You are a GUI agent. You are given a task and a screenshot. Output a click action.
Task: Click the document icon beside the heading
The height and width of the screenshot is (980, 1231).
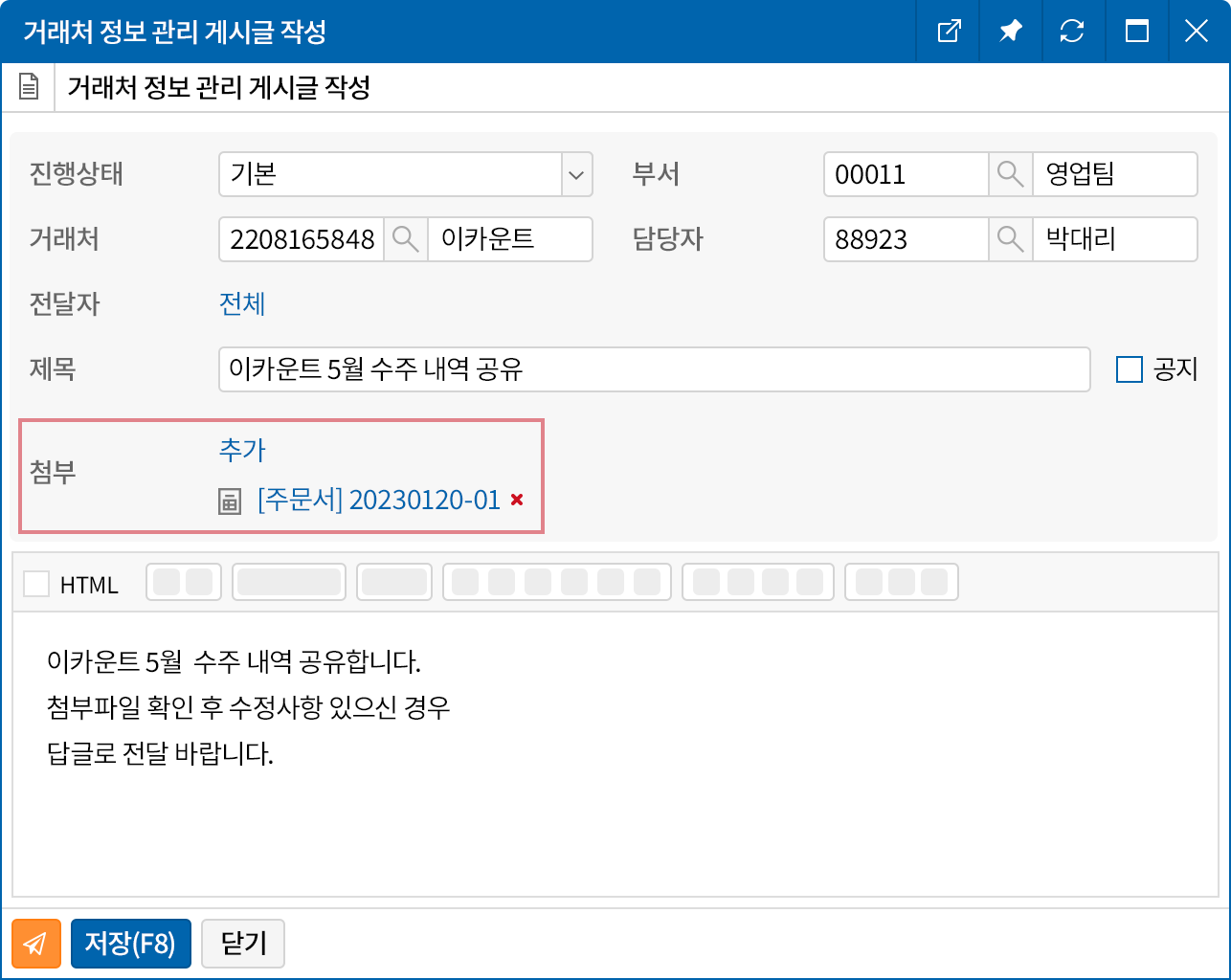point(29,88)
